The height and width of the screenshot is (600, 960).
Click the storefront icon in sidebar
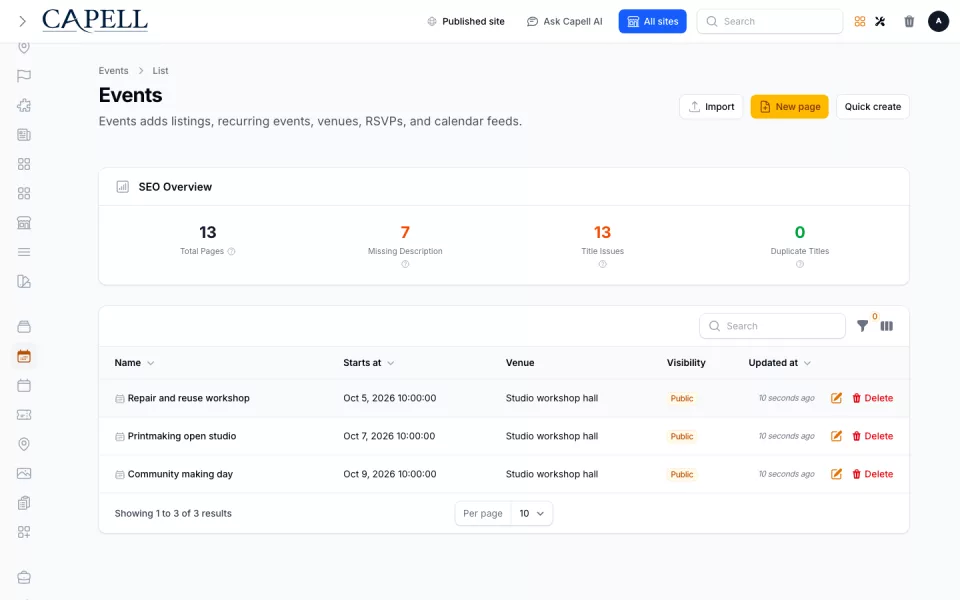pos(24,223)
